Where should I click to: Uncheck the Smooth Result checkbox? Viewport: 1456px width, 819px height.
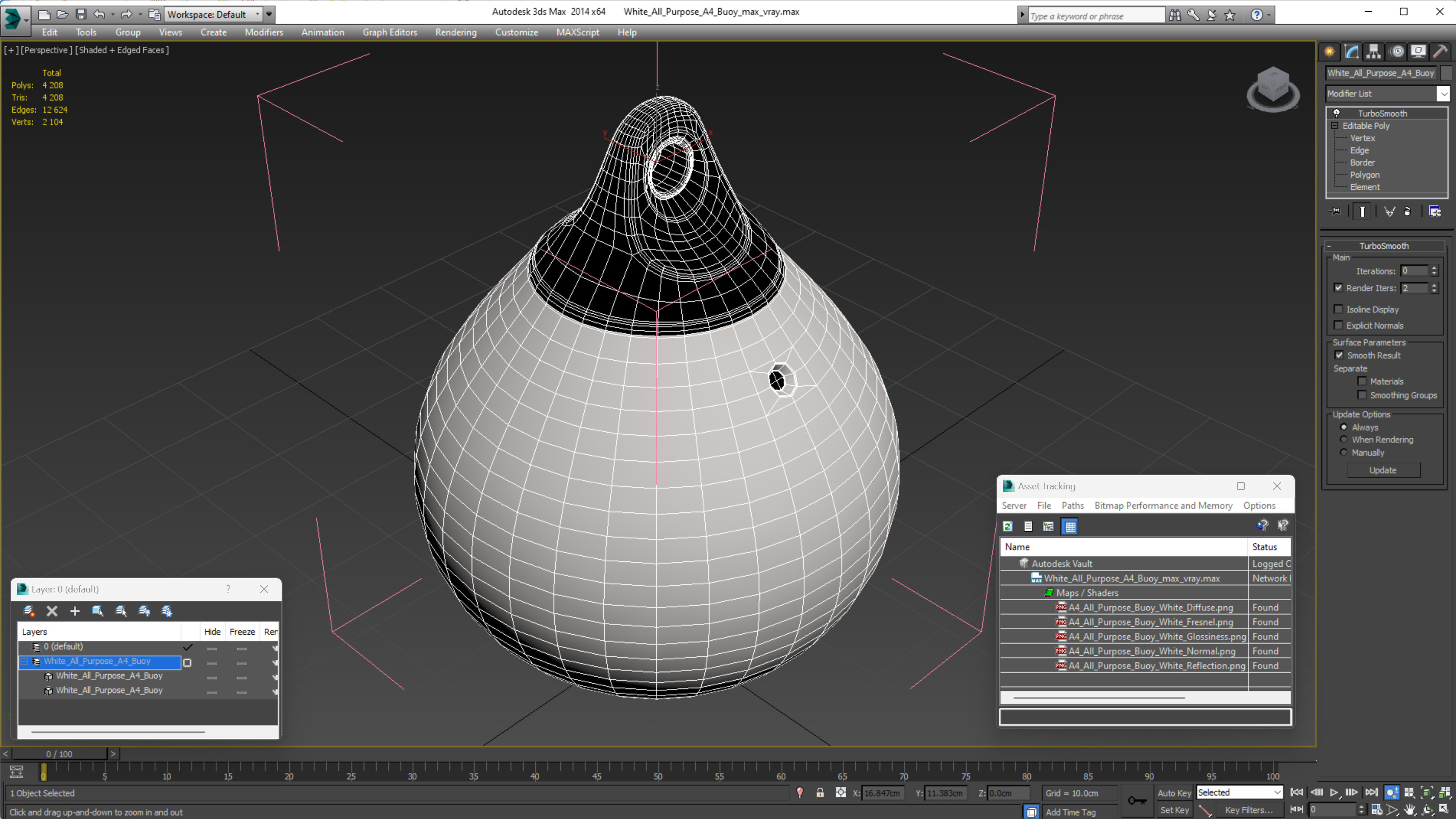[1339, 355]
